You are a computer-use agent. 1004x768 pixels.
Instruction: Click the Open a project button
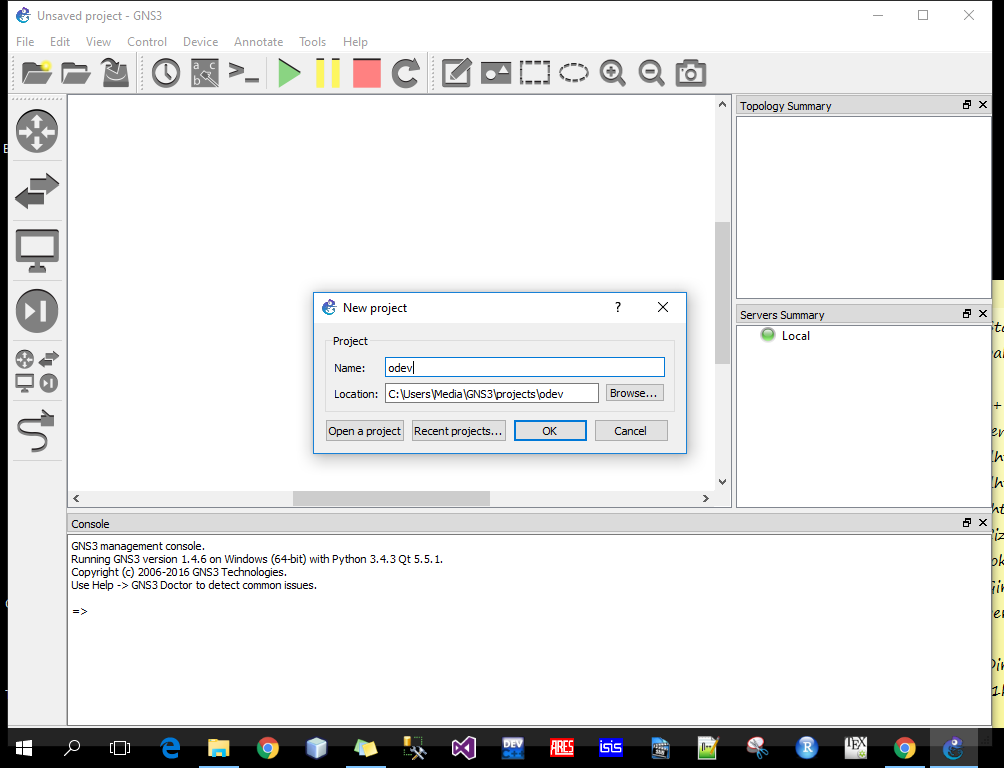[364, 430]
